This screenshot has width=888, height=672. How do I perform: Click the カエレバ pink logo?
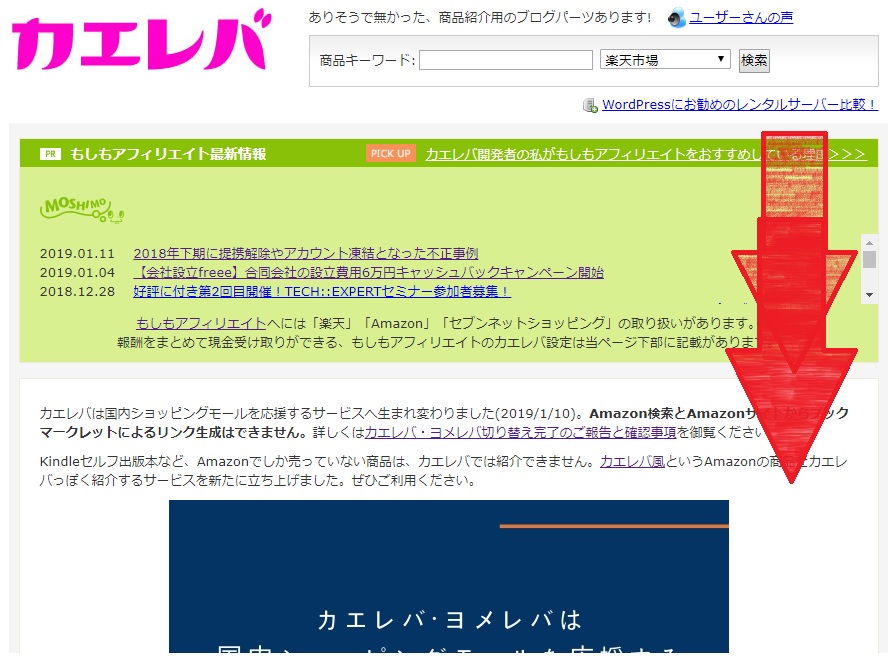(x=141, y=41)
